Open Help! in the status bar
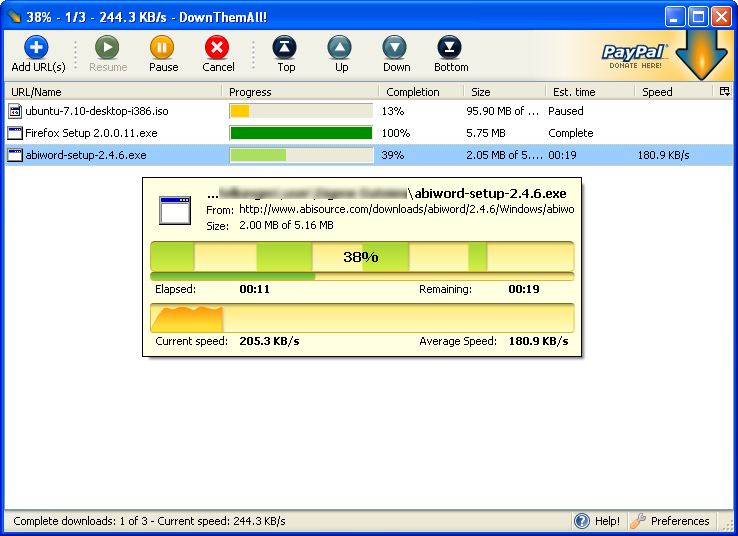 [597, 521]
